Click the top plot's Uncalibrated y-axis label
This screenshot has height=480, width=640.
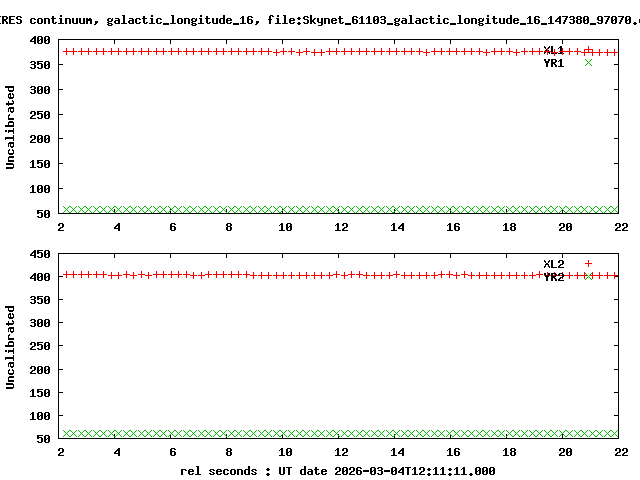tap(11, 127)
